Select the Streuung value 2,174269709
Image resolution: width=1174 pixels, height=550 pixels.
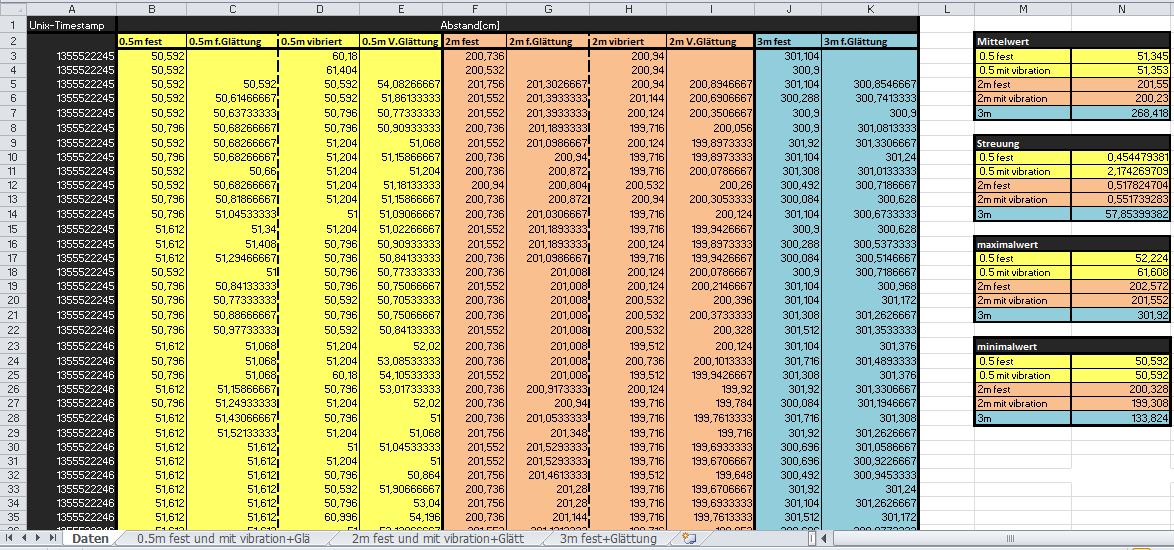click(1120, 171)
